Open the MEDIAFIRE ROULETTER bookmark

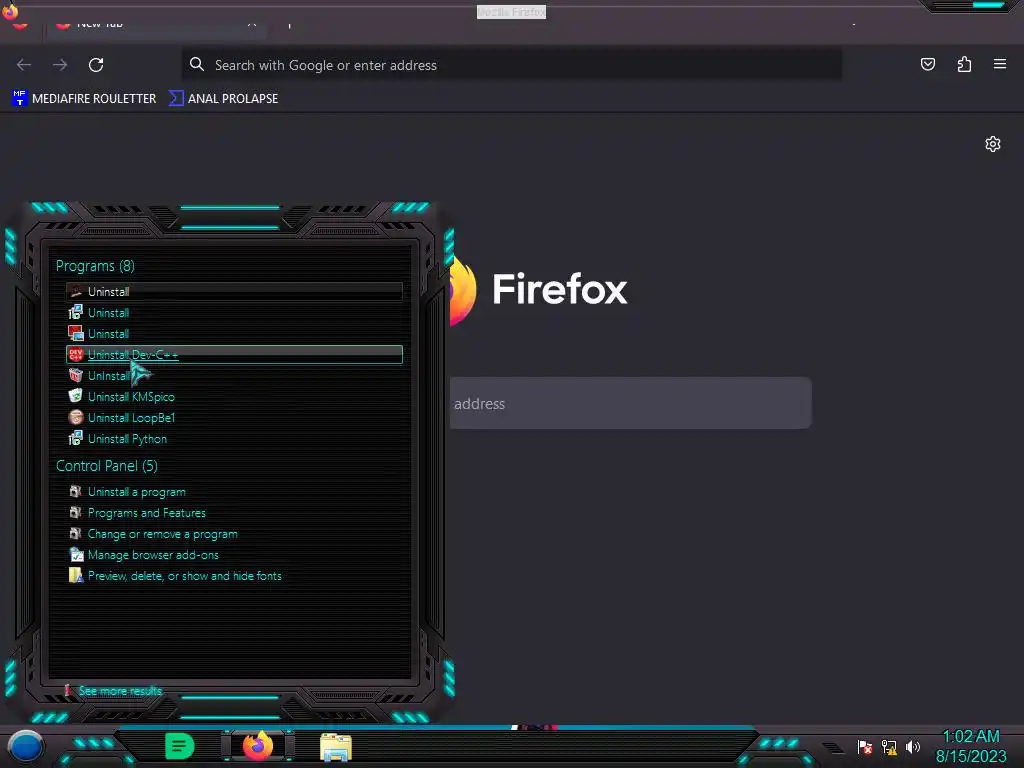pos(84,99)
